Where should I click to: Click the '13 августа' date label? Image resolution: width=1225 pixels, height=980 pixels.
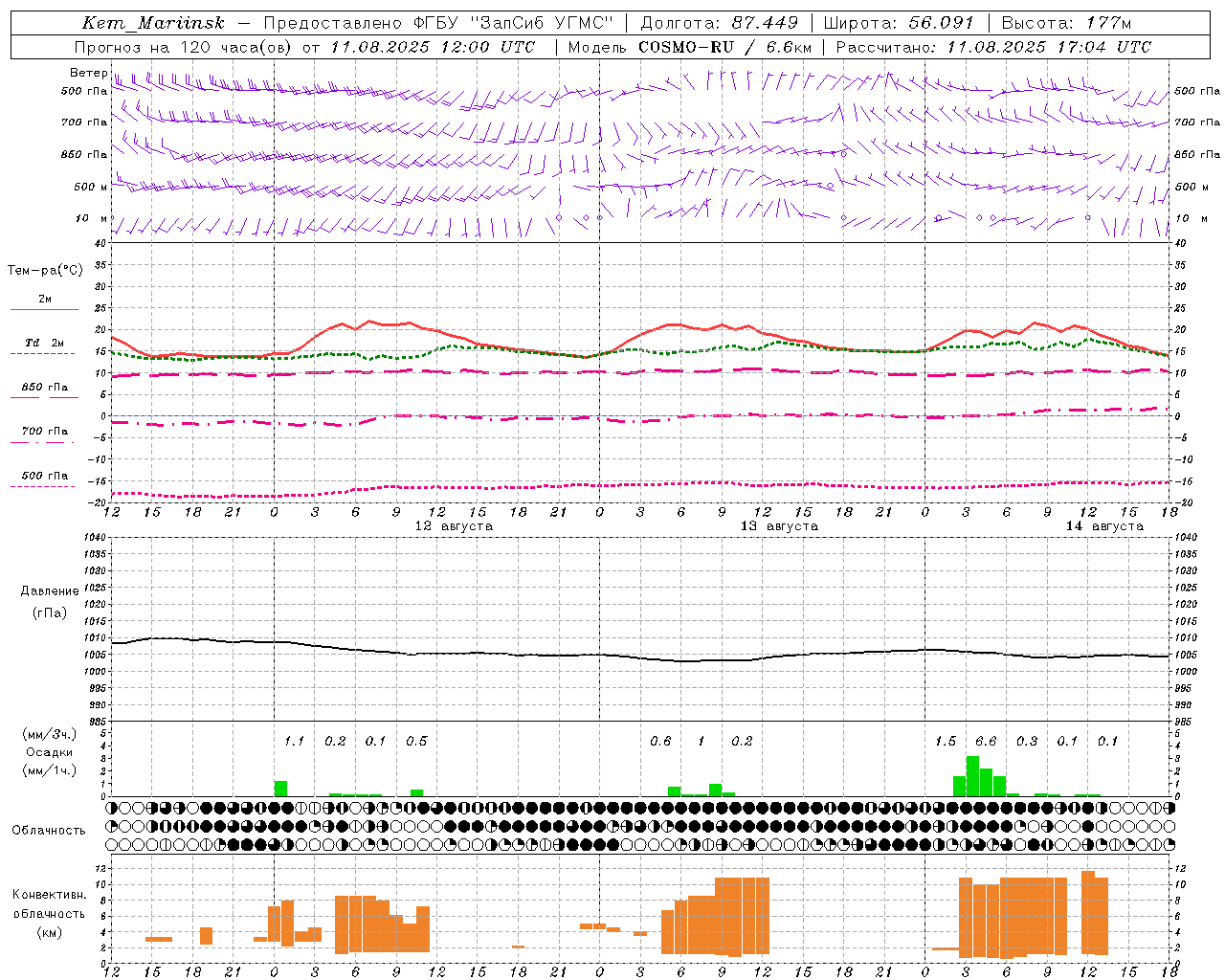pyautogui.click(x=779, y=526)
